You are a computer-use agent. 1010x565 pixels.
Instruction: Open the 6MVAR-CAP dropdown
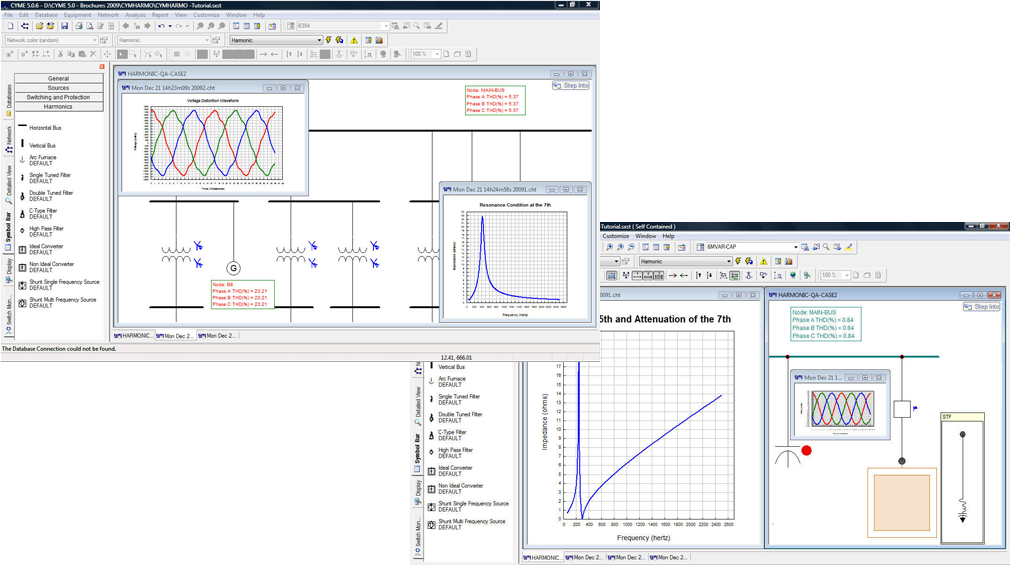pyautogui.click(x=796, y=247)
